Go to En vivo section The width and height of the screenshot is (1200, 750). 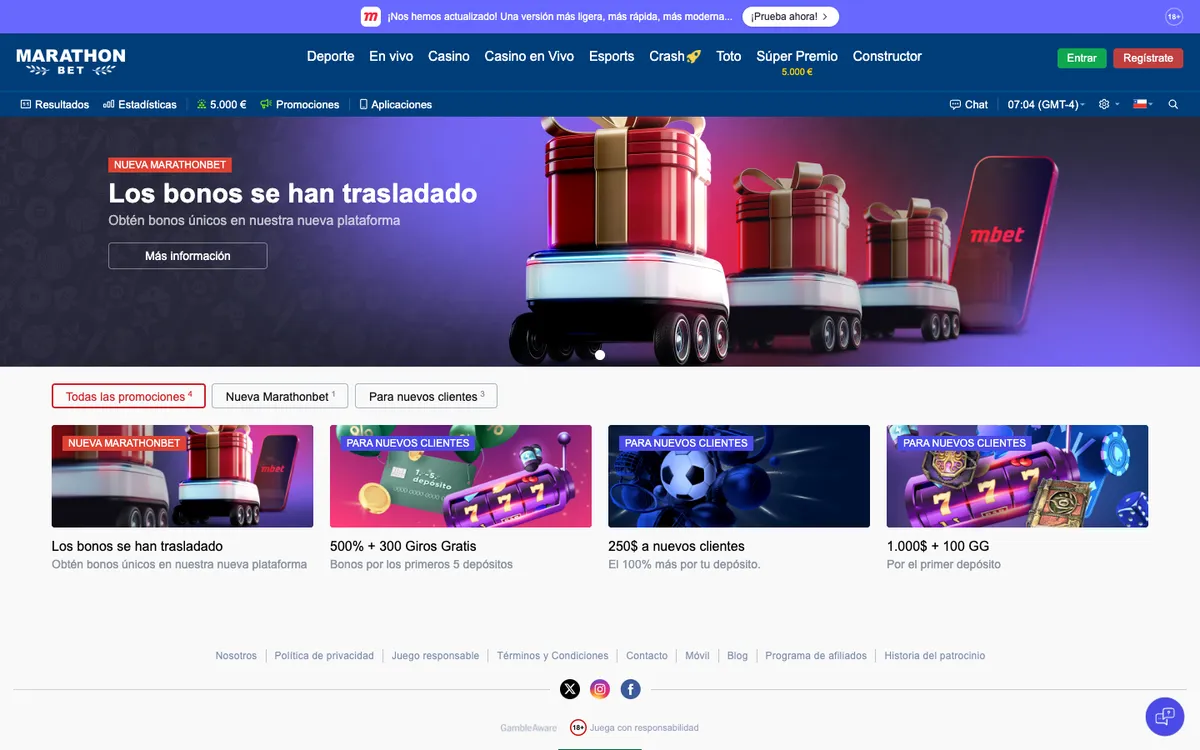coord(391,56)
